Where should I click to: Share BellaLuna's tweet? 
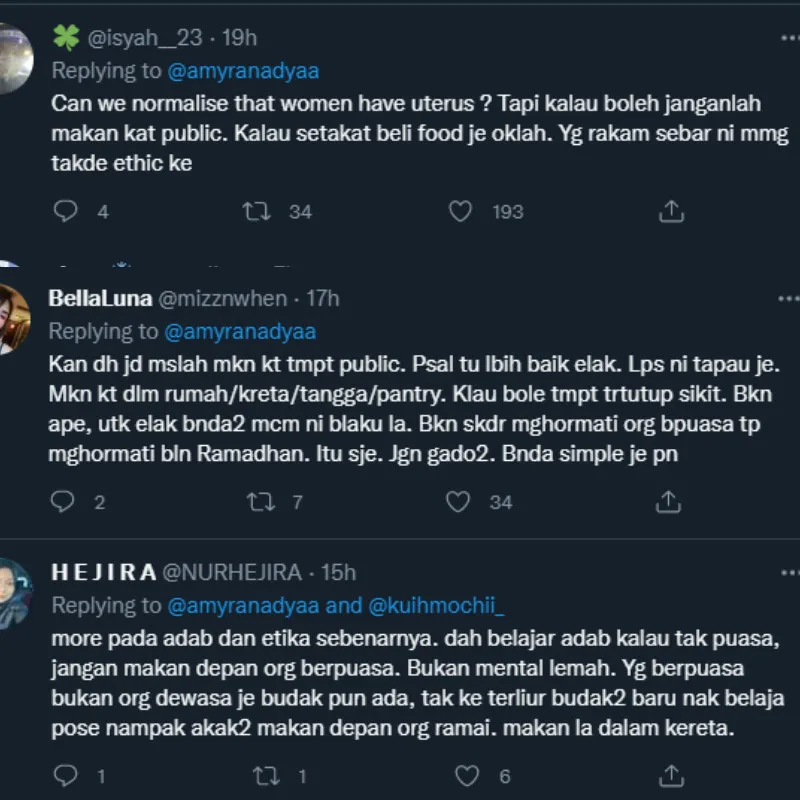[x=672, y=502]
